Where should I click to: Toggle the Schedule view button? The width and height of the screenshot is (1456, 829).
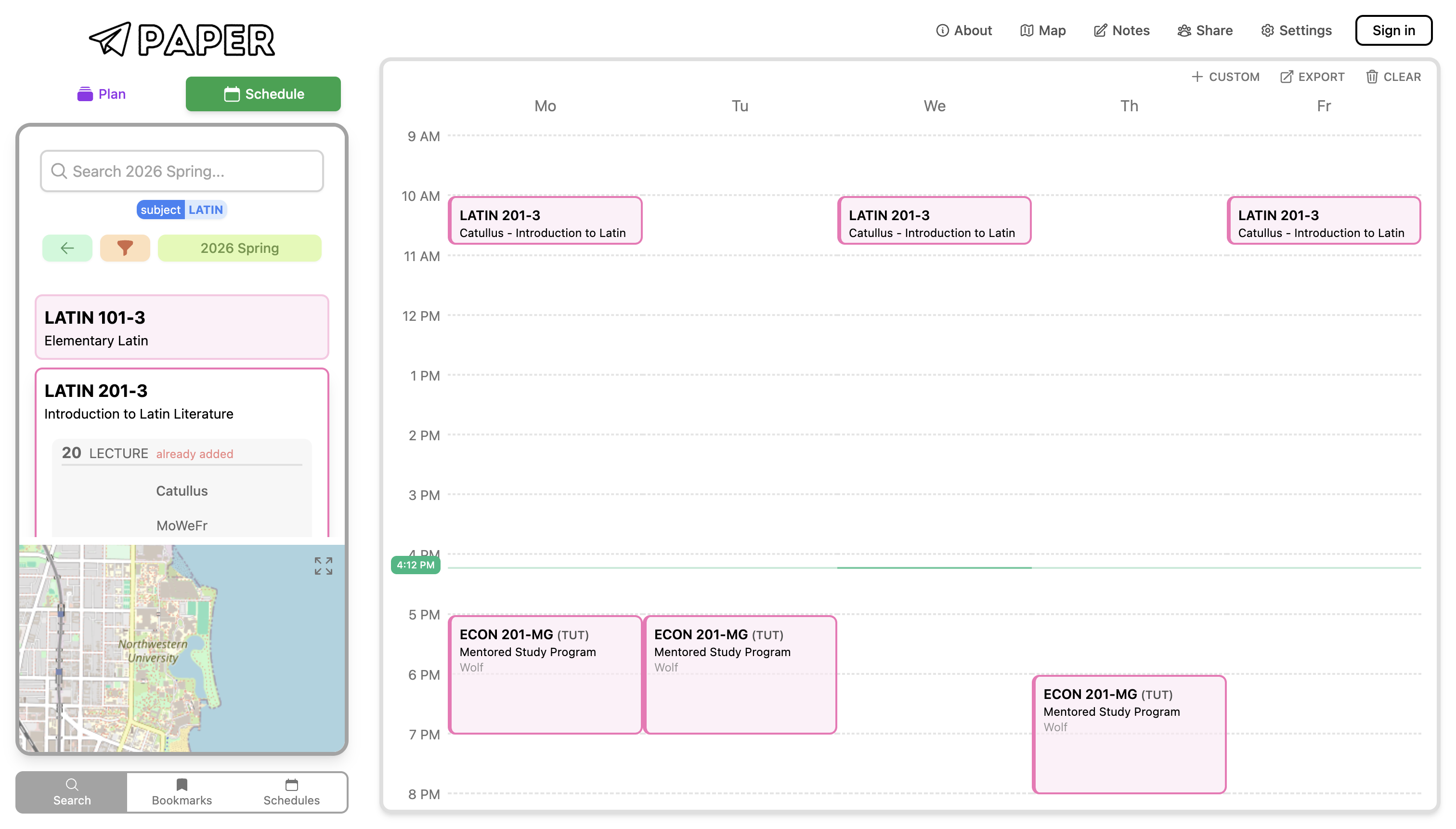point(263,93)
